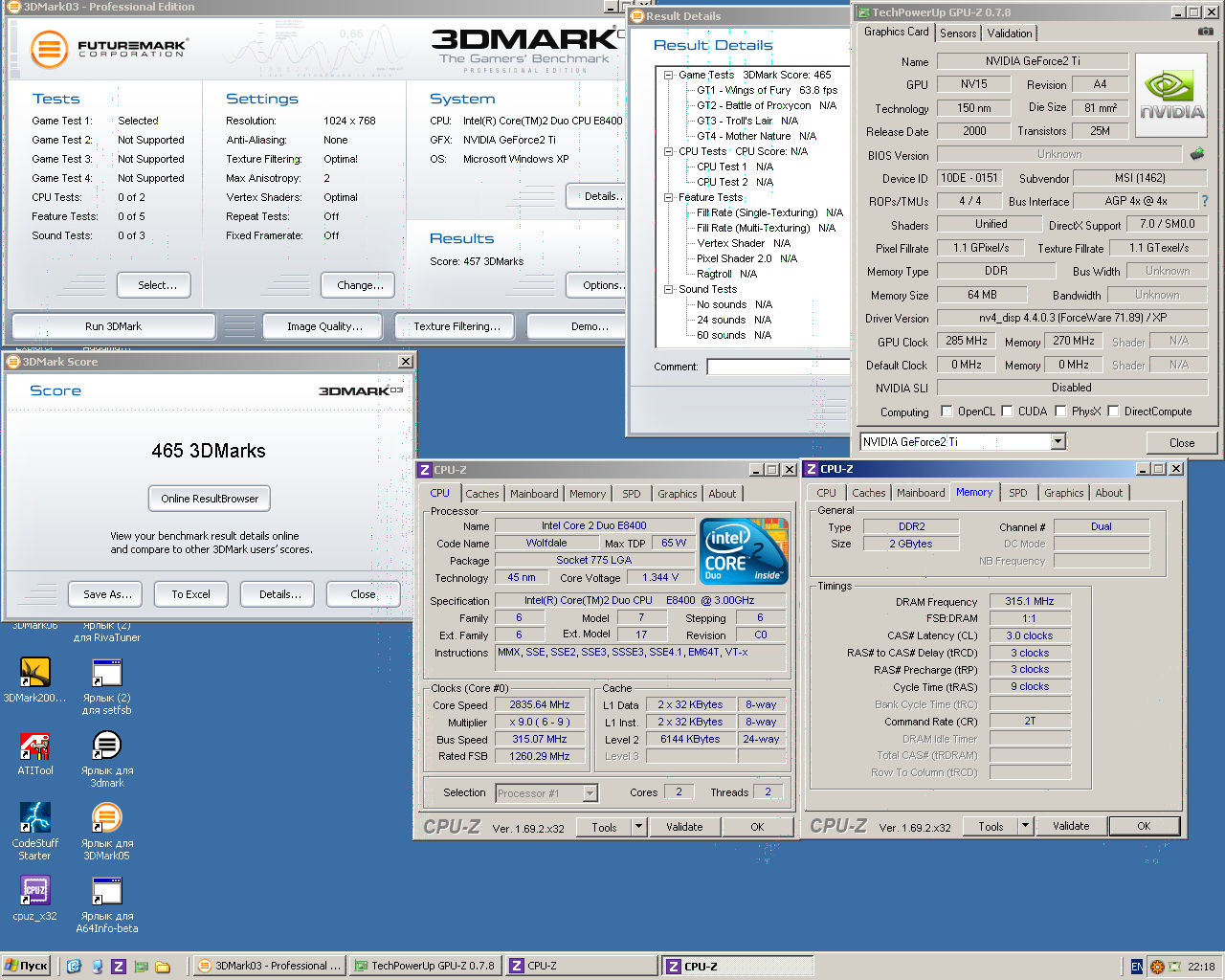
Task: Click the save BIOS icon in GPU-Z
Action: coord(1196,153)
